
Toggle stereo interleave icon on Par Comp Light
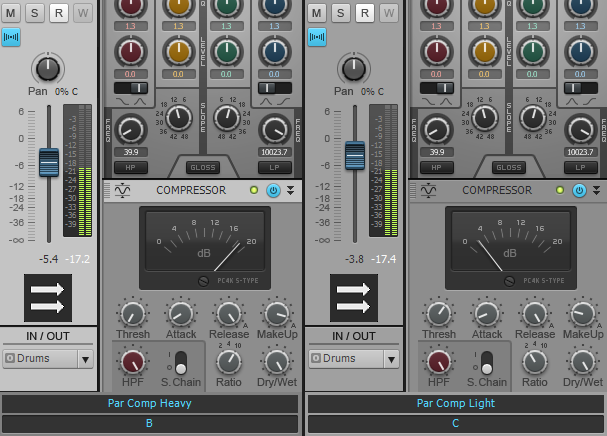(x=317, y=37)
